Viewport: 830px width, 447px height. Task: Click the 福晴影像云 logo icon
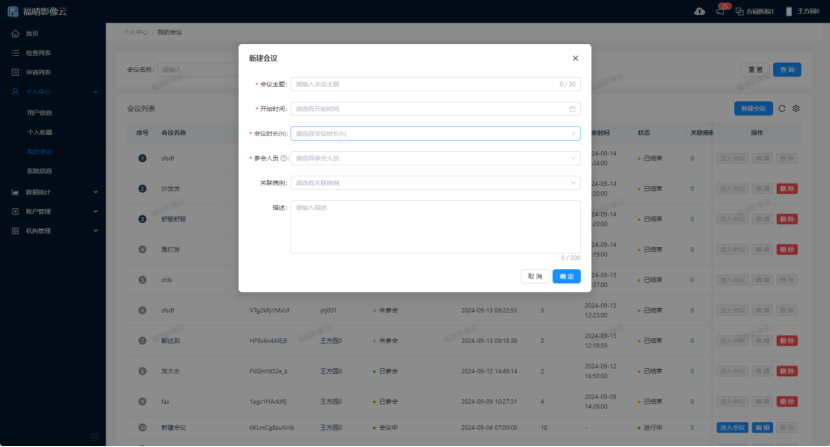coord(12,11)
